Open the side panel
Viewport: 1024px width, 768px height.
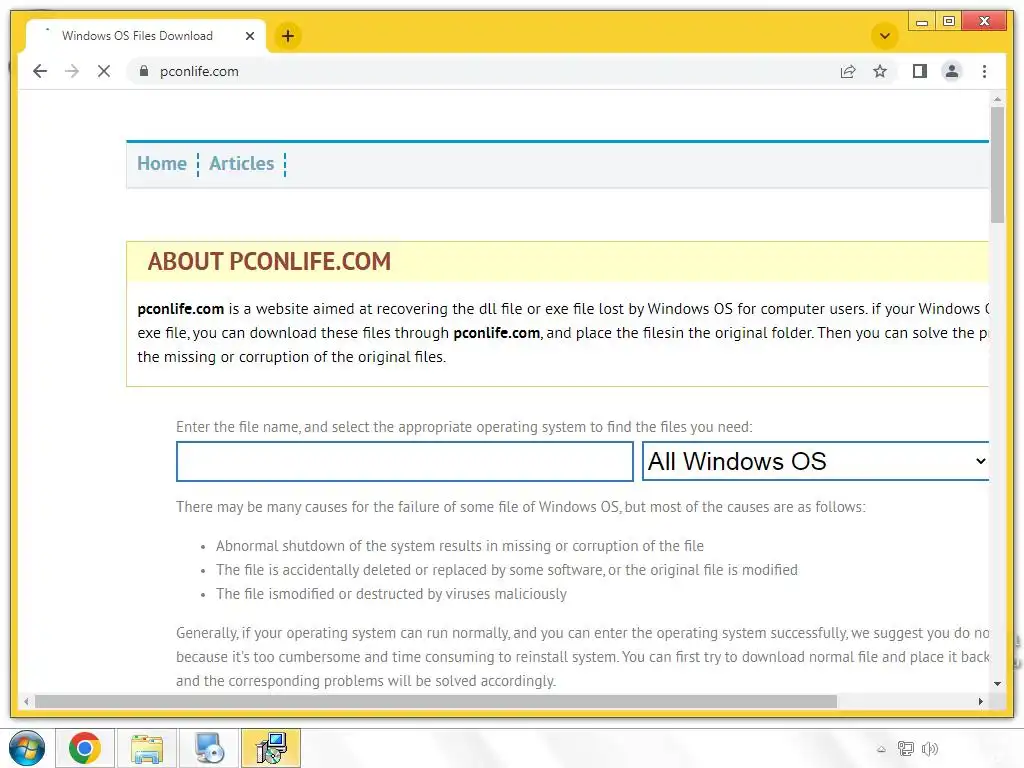(920, 71)
